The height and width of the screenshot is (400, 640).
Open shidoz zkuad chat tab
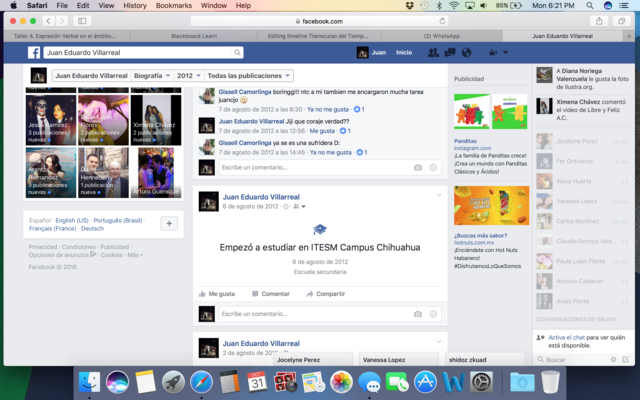coord(485,360)
